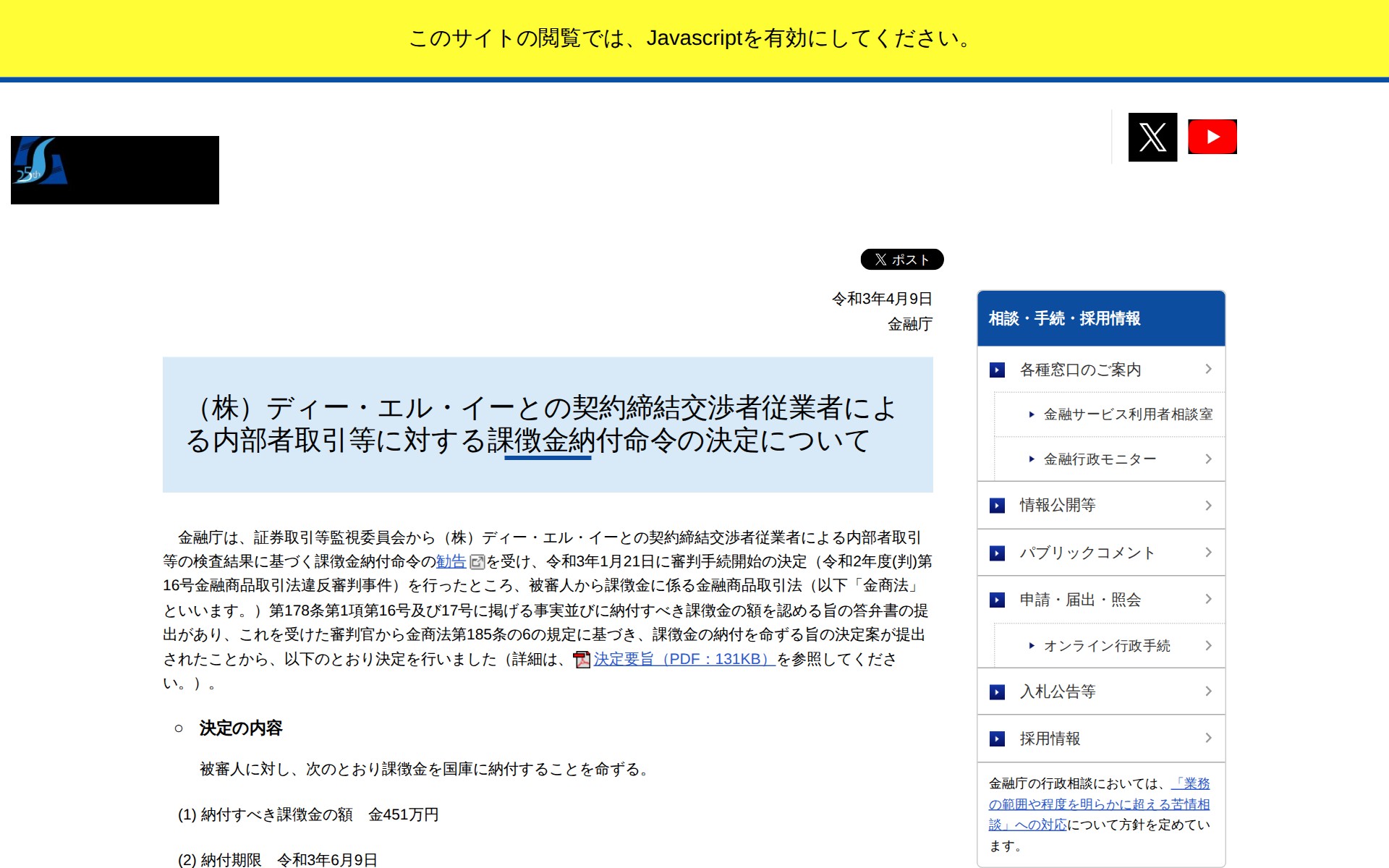Click blue arrow icon beside 採用情報
This screenshot has height=868, width=1389.
997,739
